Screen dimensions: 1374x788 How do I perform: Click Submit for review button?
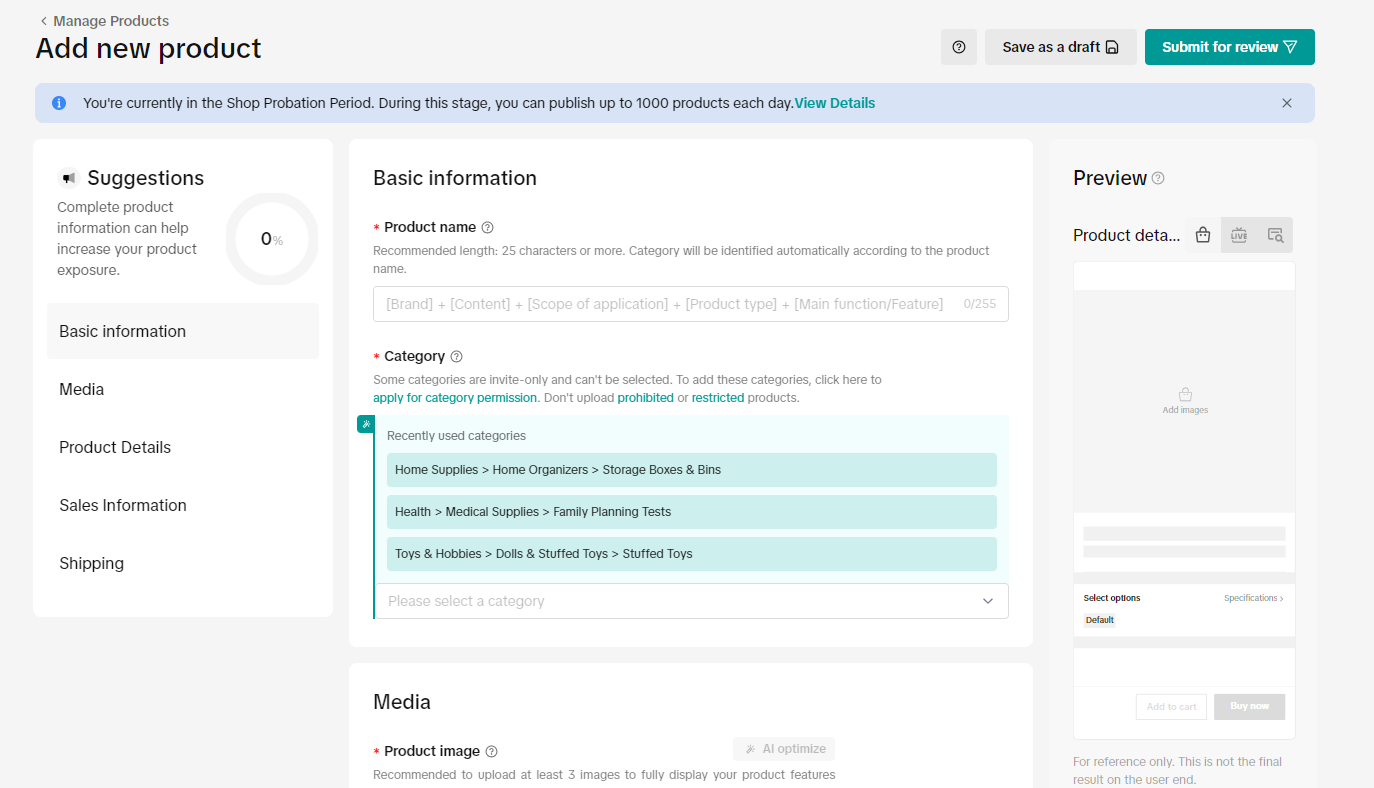tap(1229, 47)
